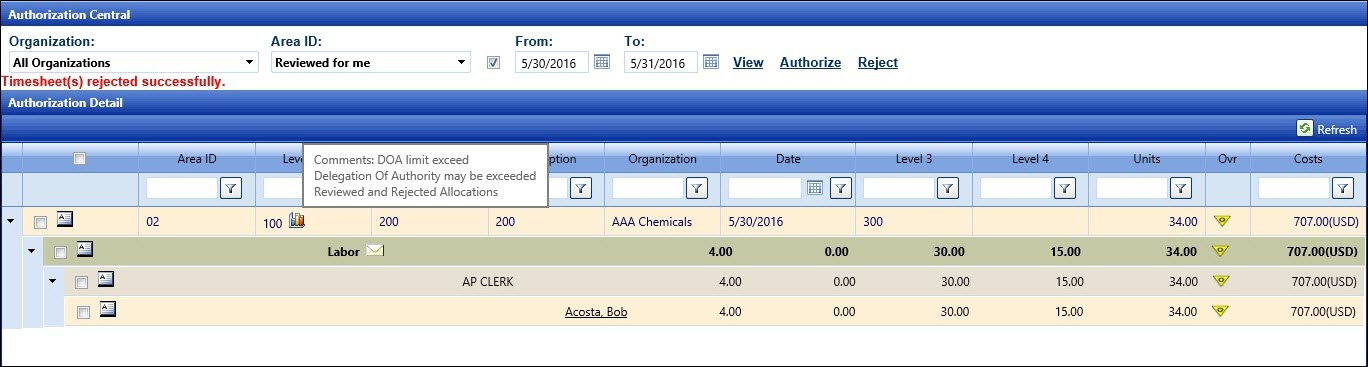1368x367 pixels.
Task: Click the Area ID column filter icon
Action: pyautogui.click(x=231, y=187)
